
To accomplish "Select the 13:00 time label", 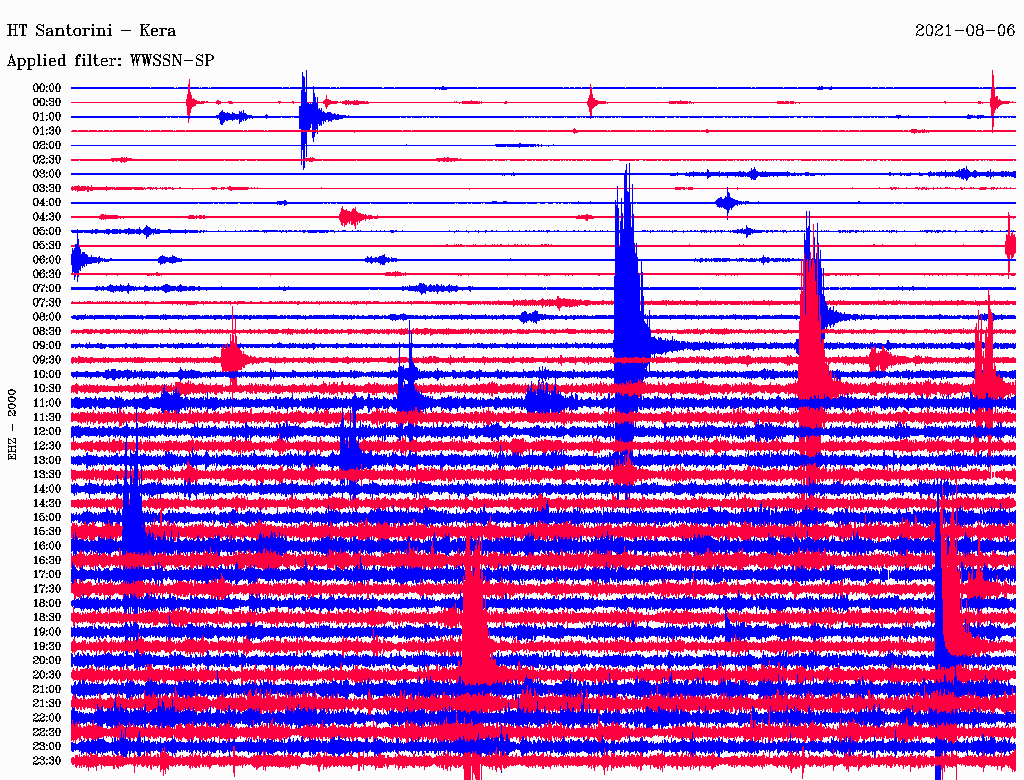I will tap(47, 461).
